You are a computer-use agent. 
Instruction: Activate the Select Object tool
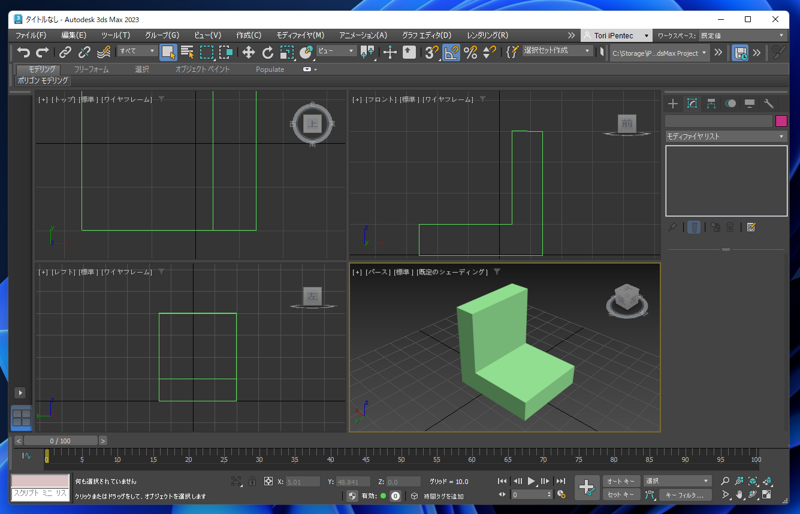click(168, 52)
